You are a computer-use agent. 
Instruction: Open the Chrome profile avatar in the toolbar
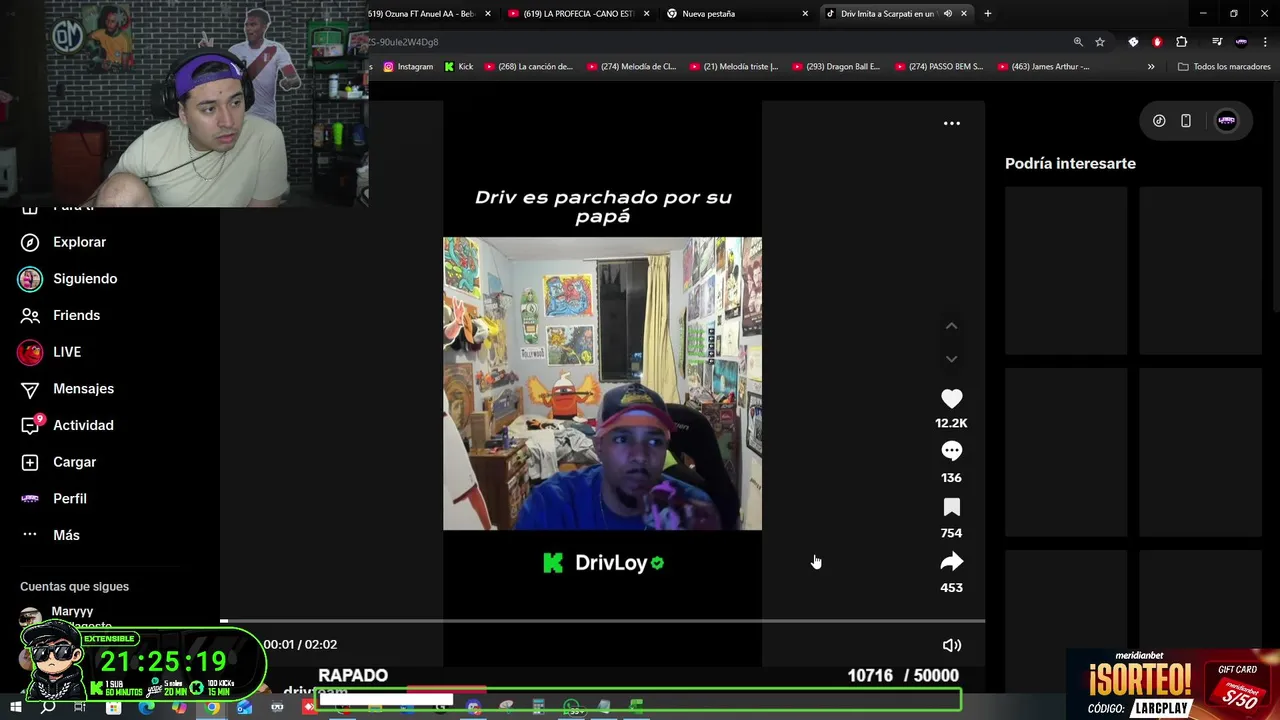[x=1241, y=42]
